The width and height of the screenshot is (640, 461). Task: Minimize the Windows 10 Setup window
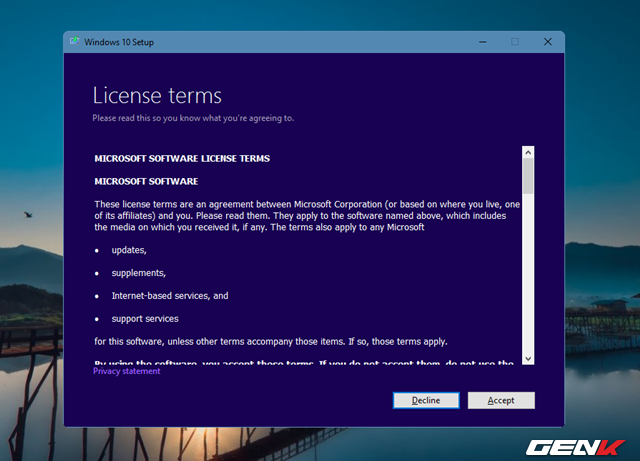pyautogui.click(x=482, y=42)
